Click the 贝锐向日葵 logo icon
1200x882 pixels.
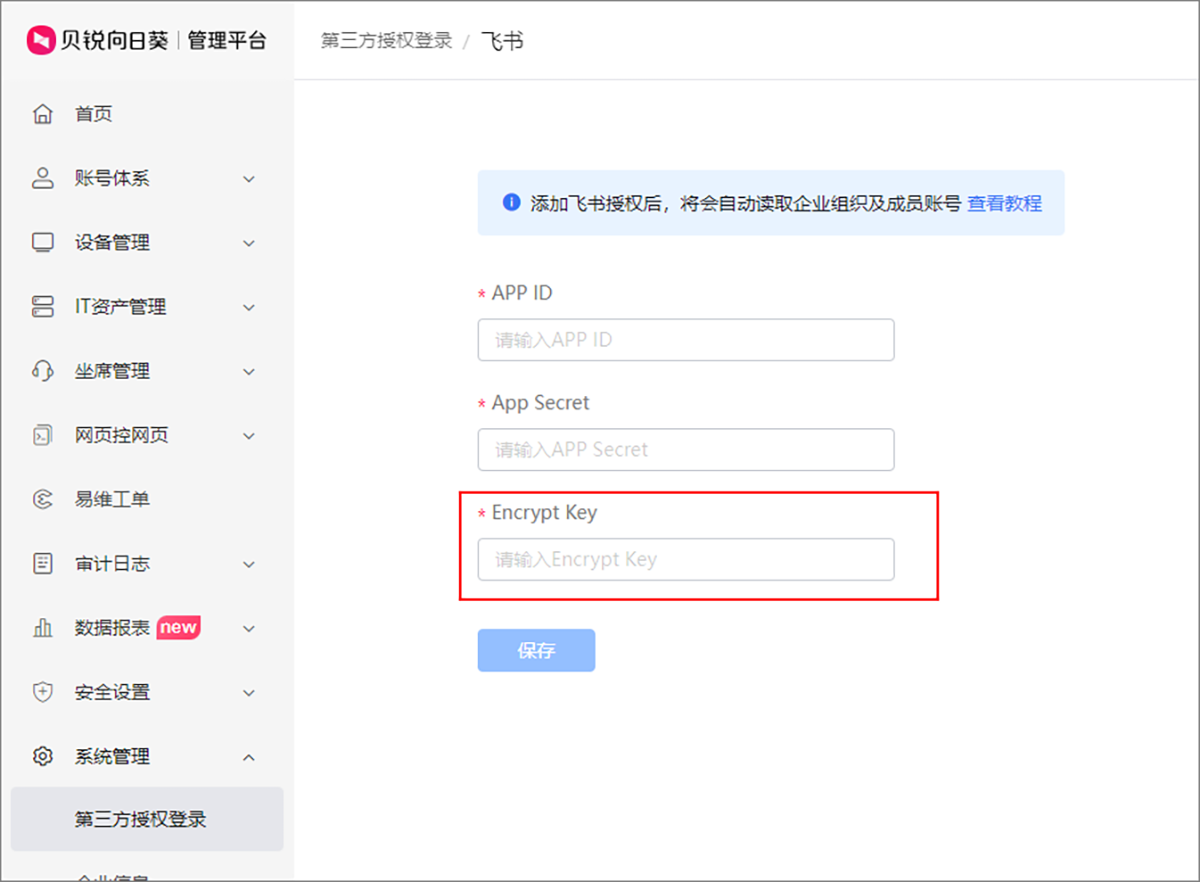[40, 41]
